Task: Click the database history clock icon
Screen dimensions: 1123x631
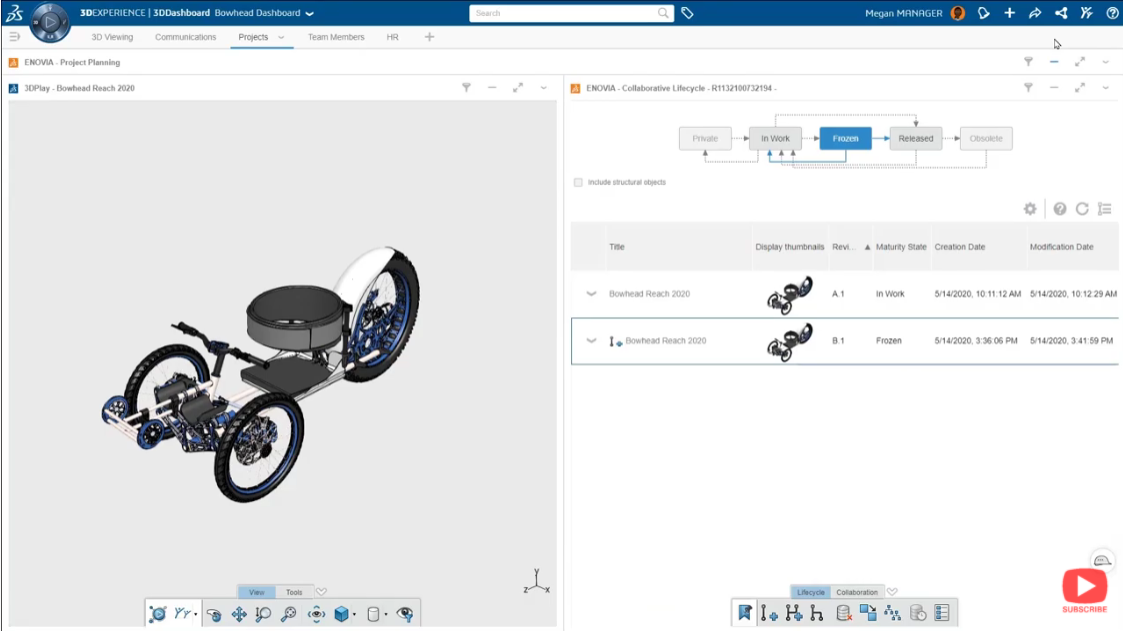Action: coord(917,613)
